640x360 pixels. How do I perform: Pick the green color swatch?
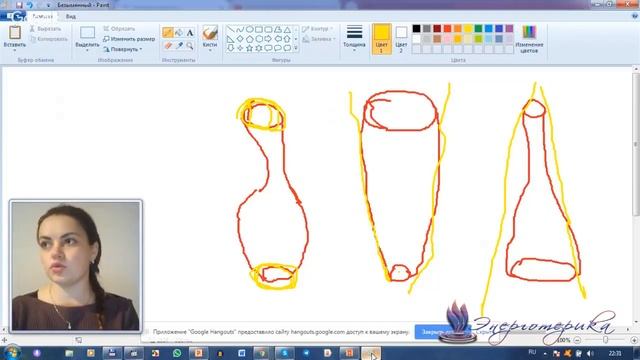tap(478, 29)
